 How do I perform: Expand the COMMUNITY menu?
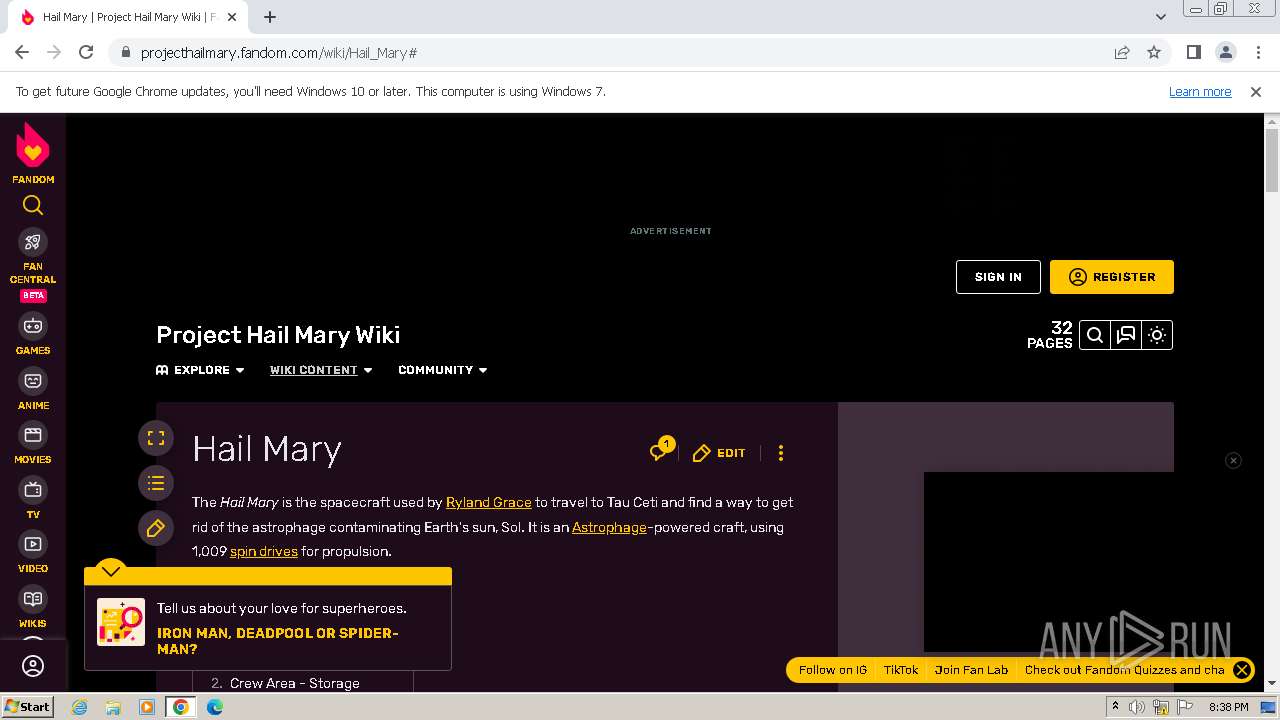(x=443, y=370)
